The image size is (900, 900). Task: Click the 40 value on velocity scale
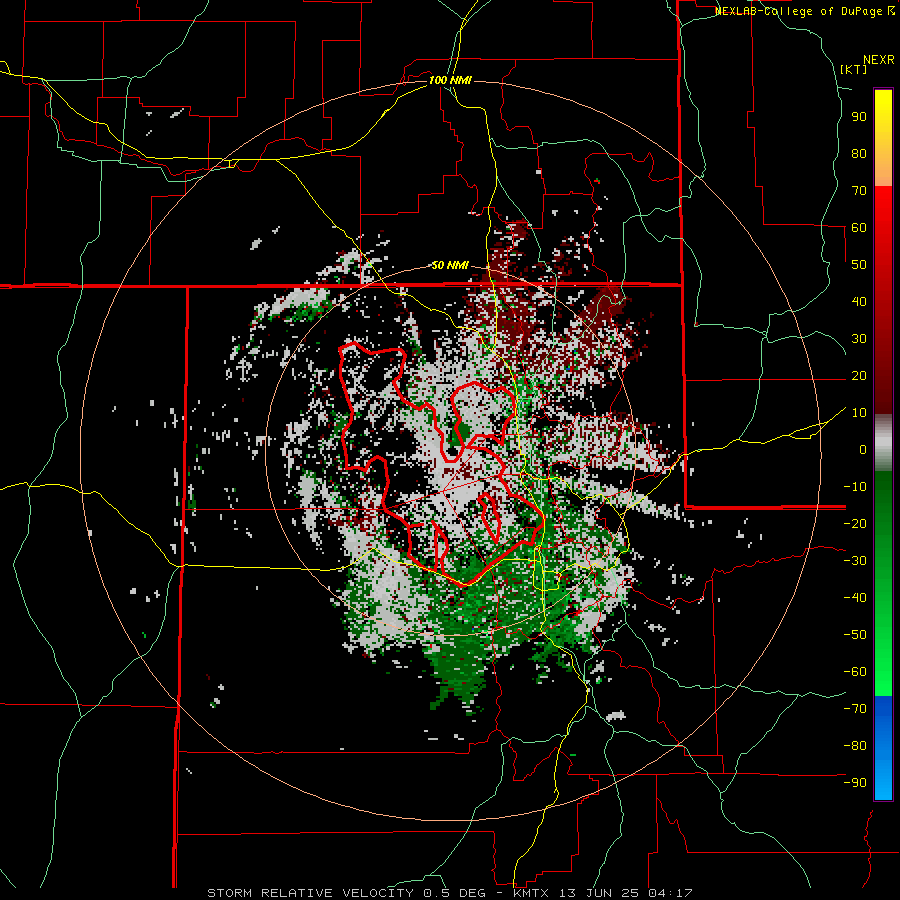pos(859,301)
